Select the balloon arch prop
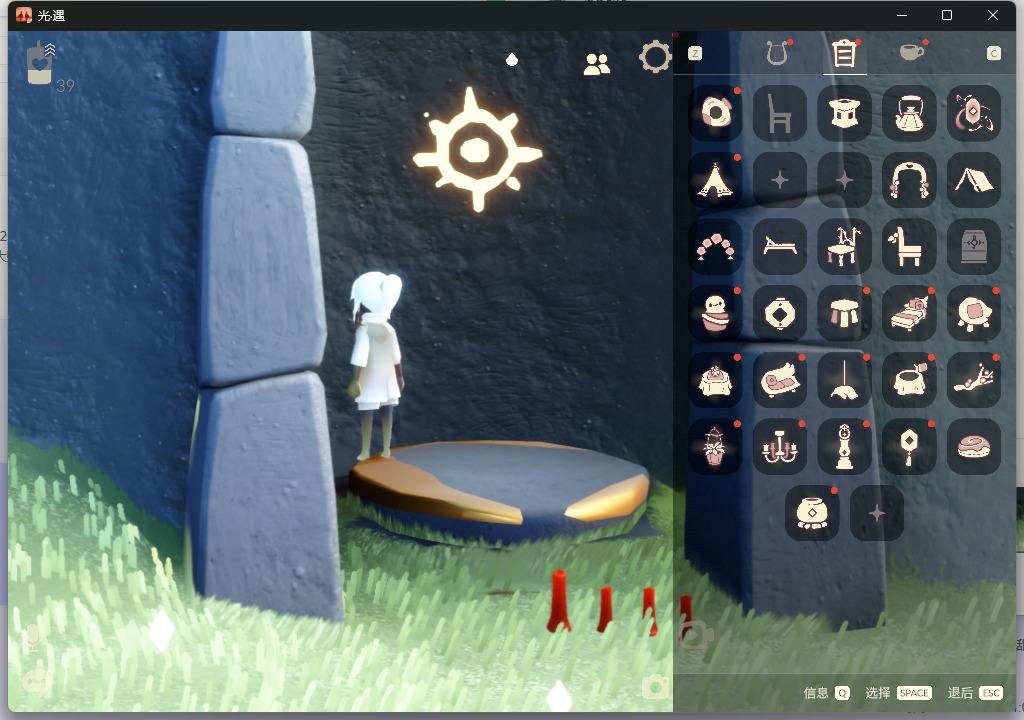Viewport: 1024px width, 720px height. click(715, 246)
